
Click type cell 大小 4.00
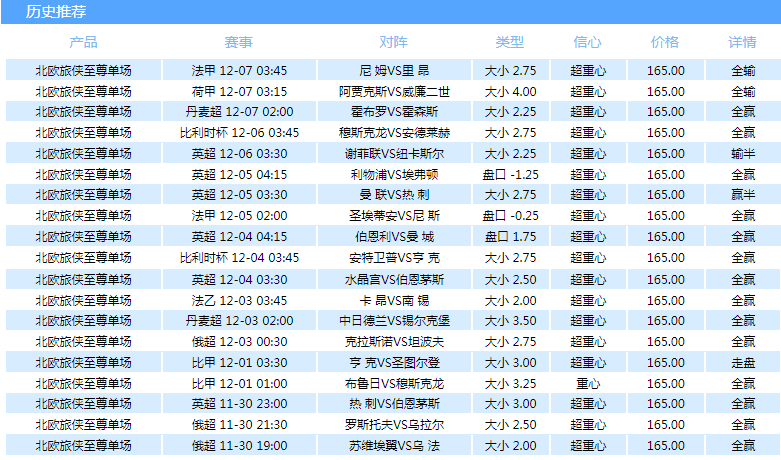(x=511, y=91)
